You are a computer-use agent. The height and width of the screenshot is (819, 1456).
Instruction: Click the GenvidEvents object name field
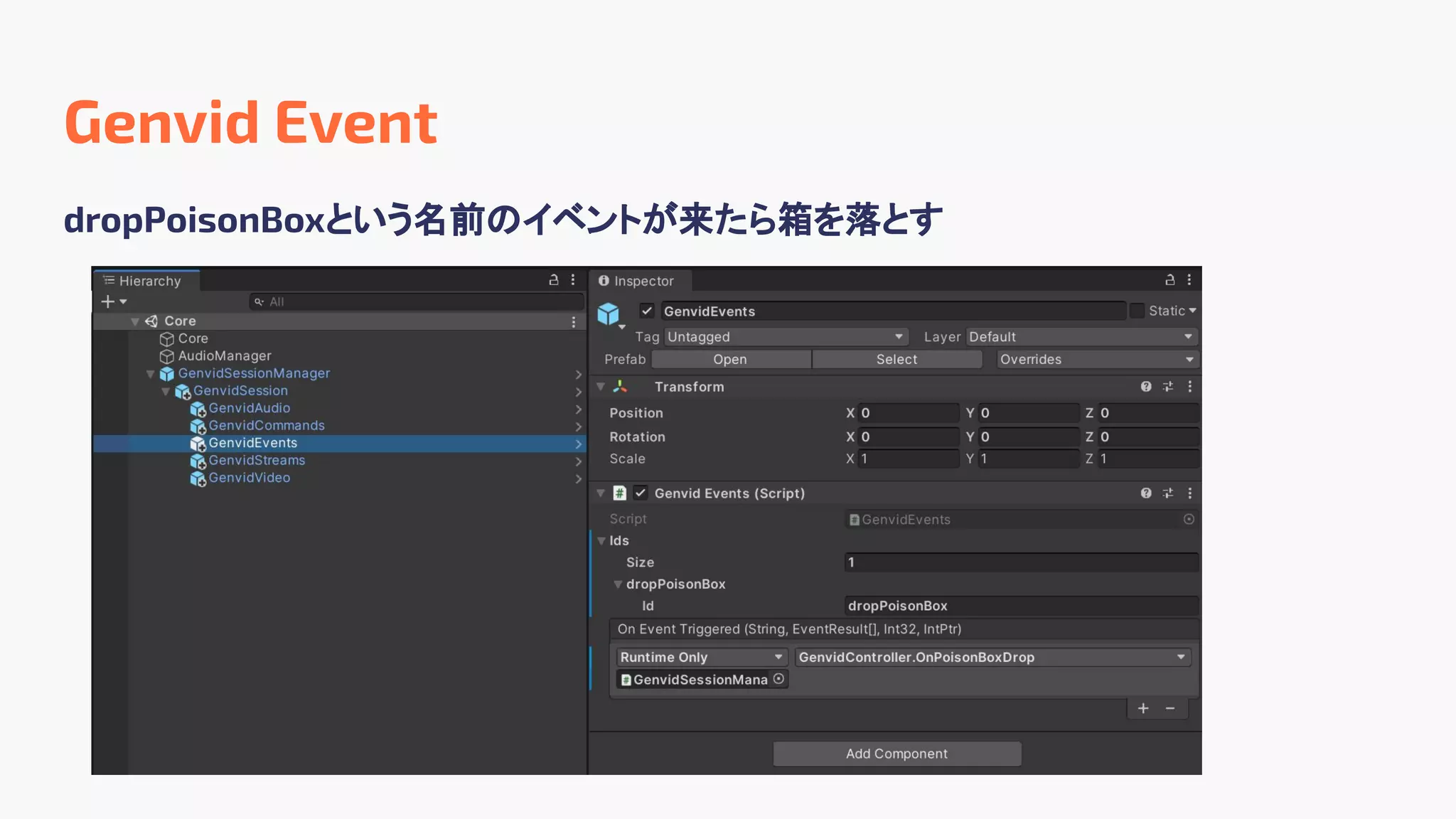(894, 311)
